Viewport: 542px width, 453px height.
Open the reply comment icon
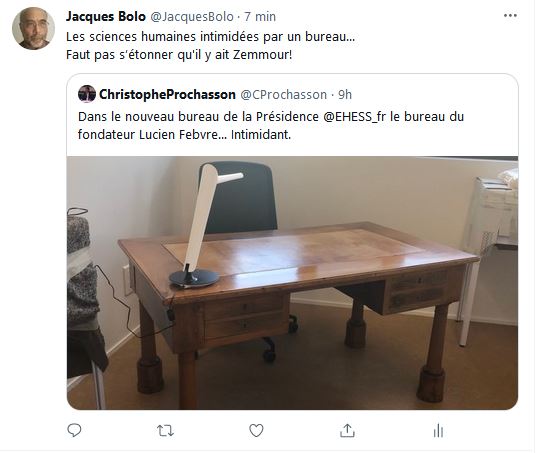coord(74,431)
